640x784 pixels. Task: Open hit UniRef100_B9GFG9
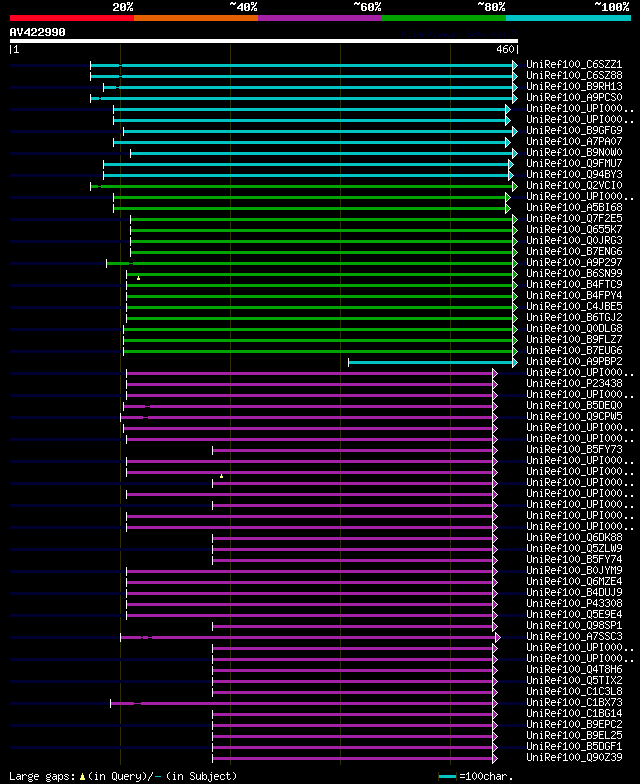click(x=574, y=130)
